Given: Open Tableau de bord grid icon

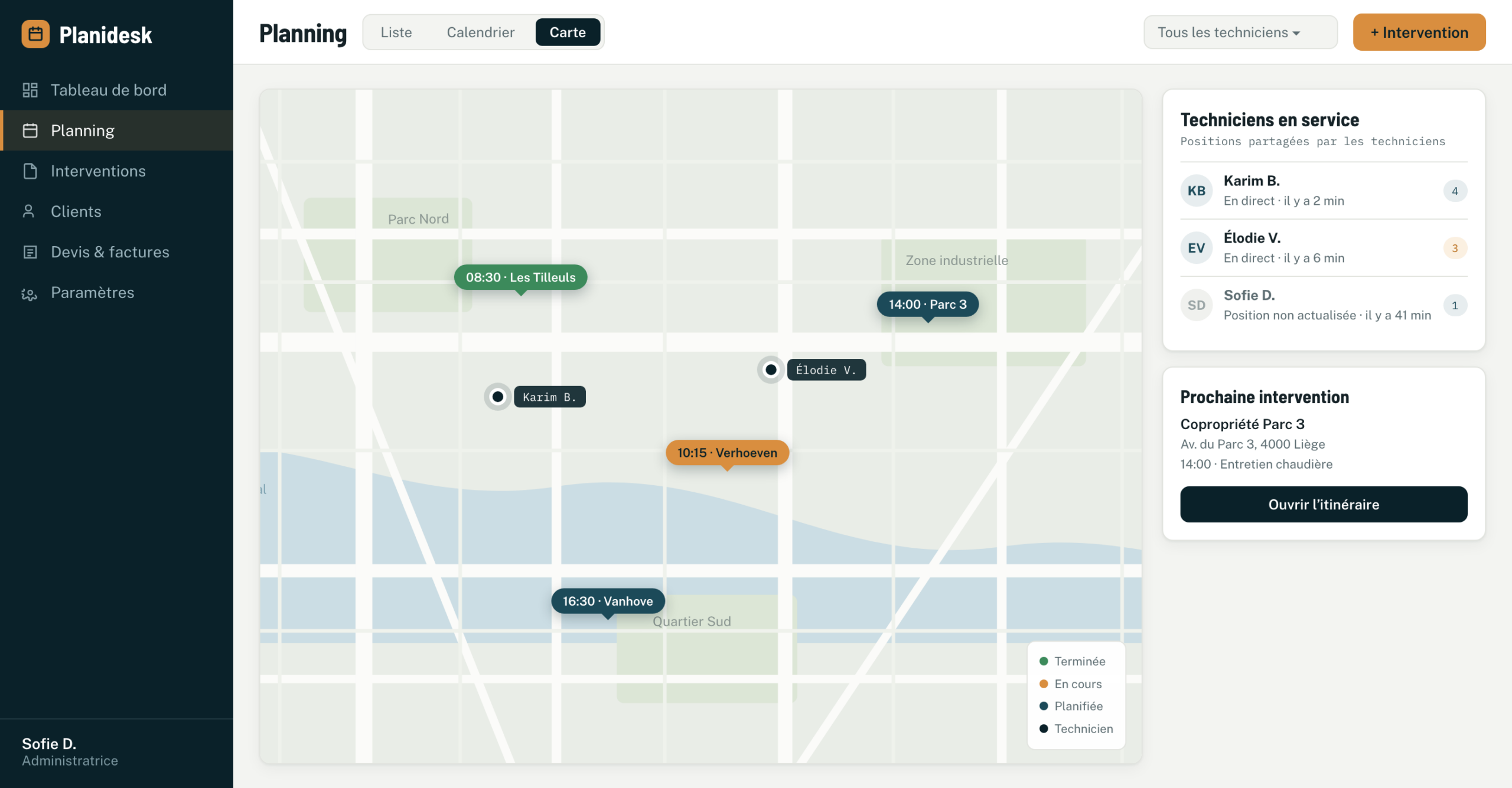Looking at the screenshot, I should [x=30, y=90].
